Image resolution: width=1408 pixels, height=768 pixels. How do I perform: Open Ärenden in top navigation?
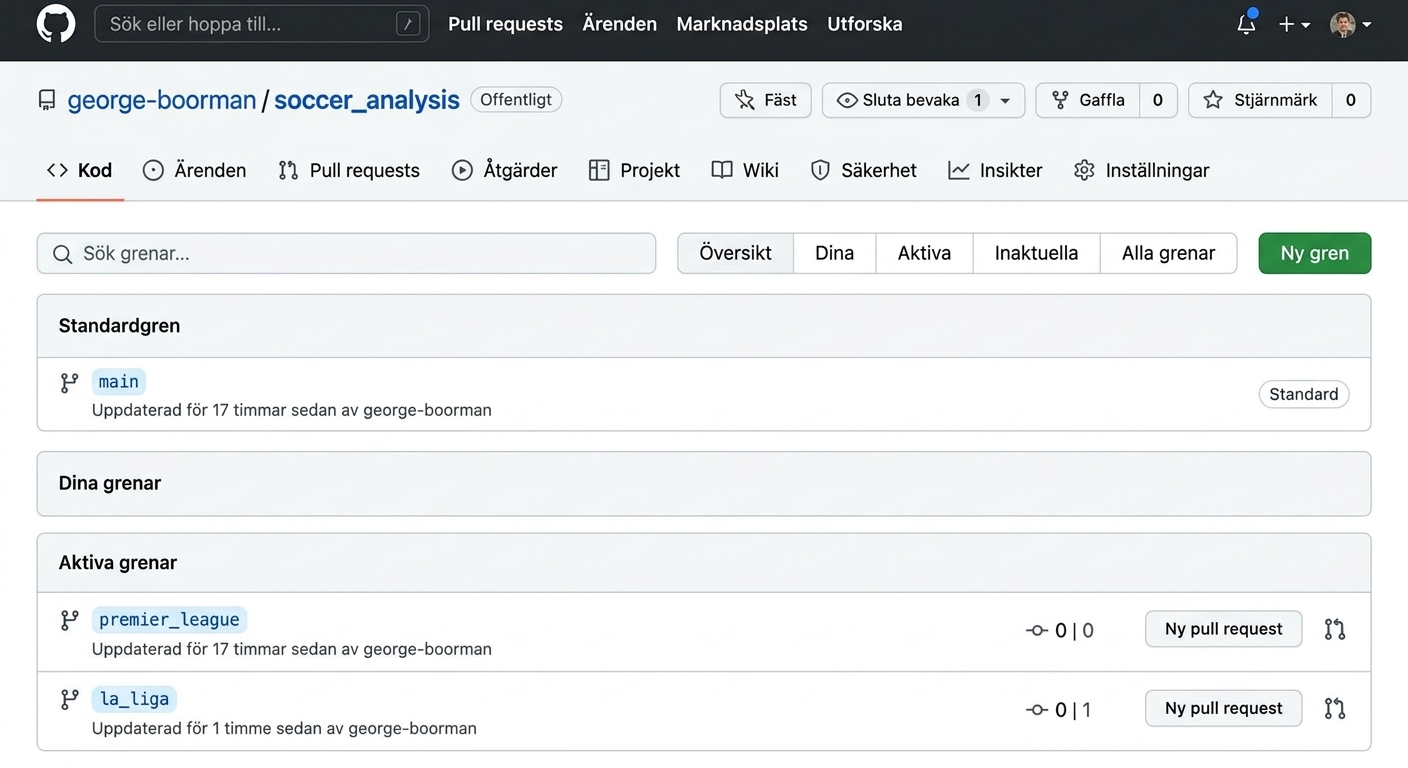(620, 24)
